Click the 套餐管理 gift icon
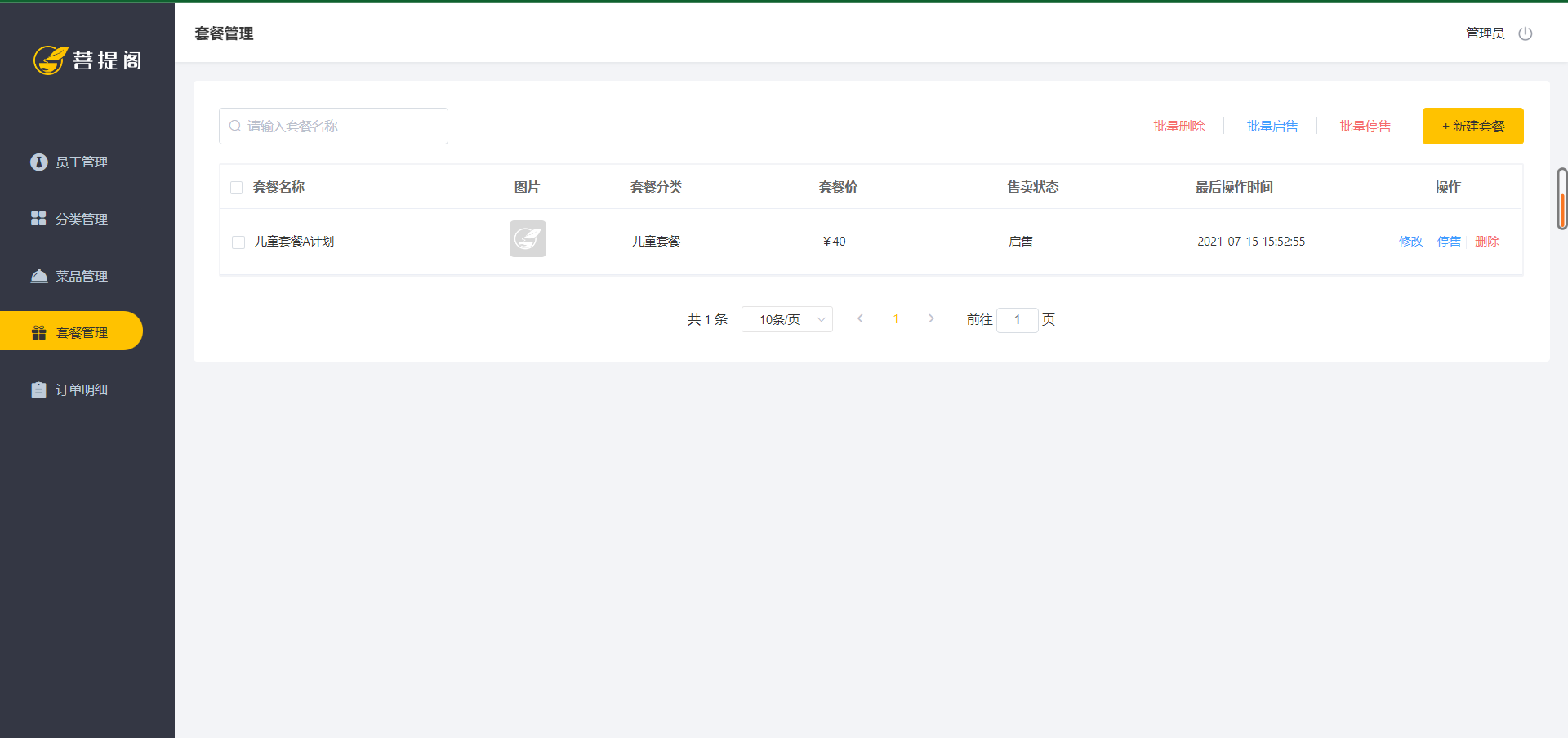The height and width of the screenshot is (738, 1568). (x=38, y=332)
